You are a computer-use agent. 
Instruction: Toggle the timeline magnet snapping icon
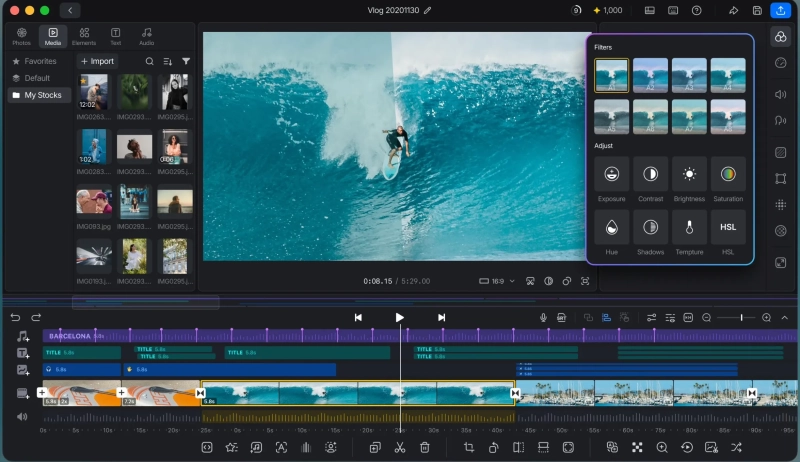606,318
